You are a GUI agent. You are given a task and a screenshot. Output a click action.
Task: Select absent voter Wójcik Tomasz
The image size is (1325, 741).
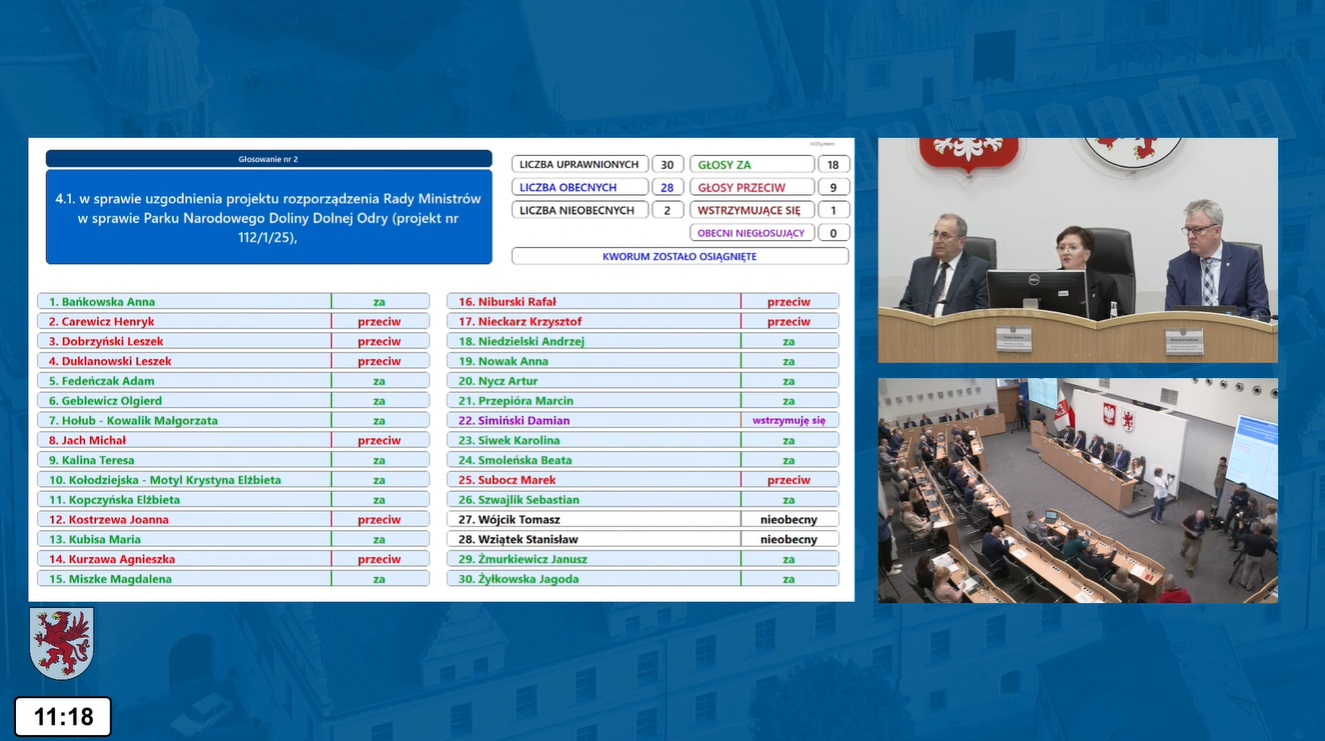point(593,519)
